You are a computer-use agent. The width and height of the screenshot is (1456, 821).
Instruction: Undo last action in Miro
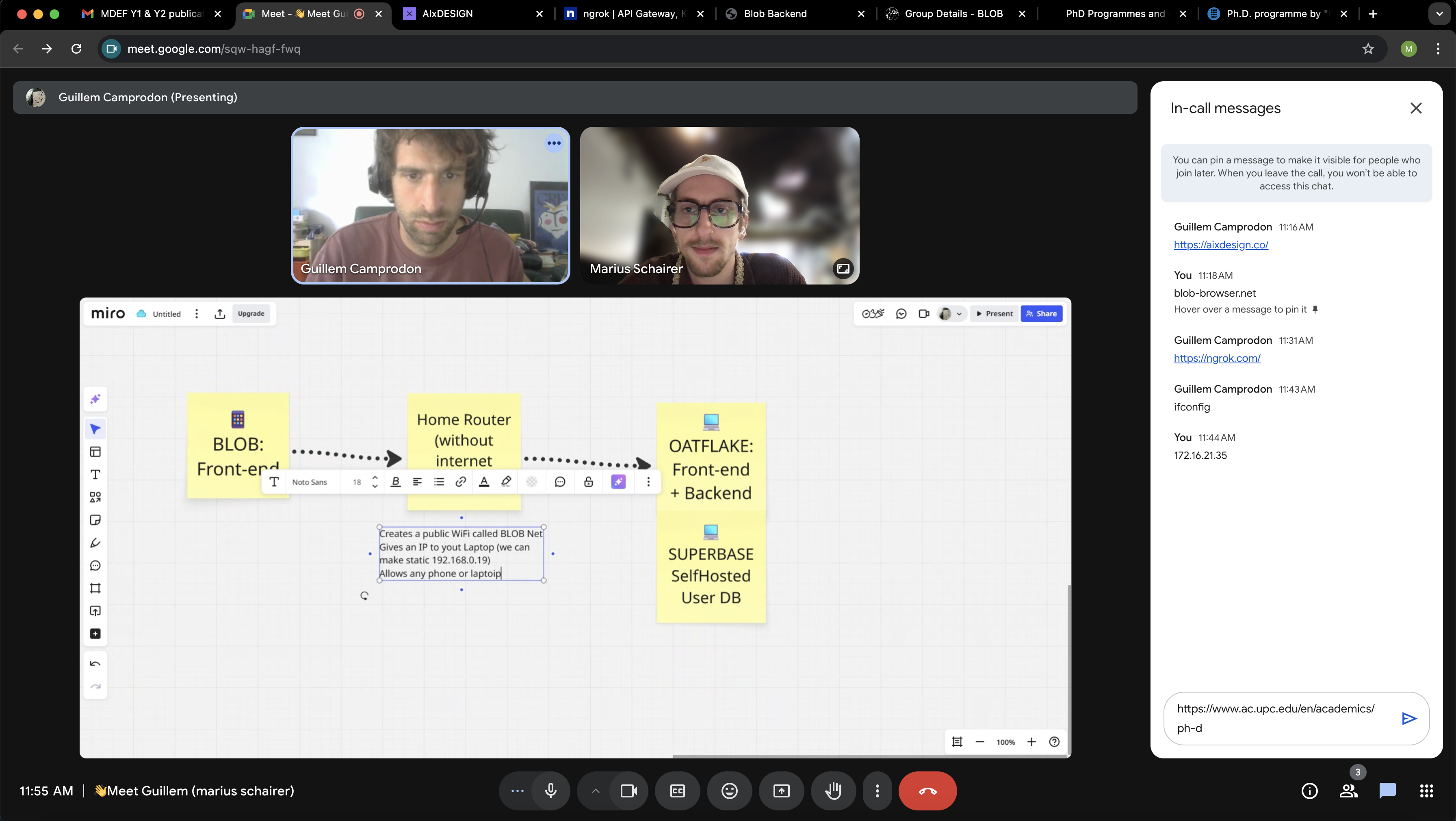tap(95, 664)
